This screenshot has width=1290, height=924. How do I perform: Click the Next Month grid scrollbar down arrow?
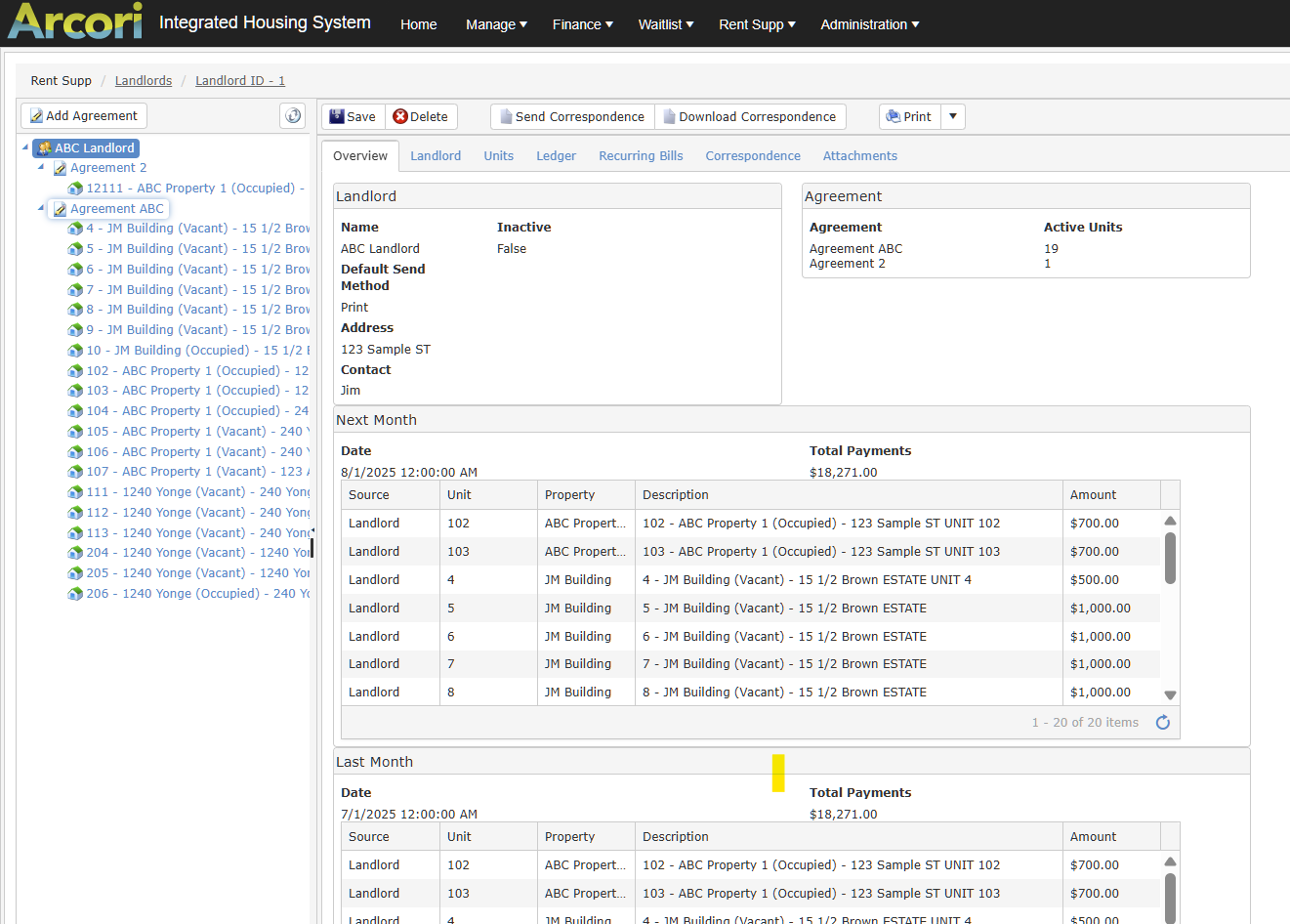1170,695
